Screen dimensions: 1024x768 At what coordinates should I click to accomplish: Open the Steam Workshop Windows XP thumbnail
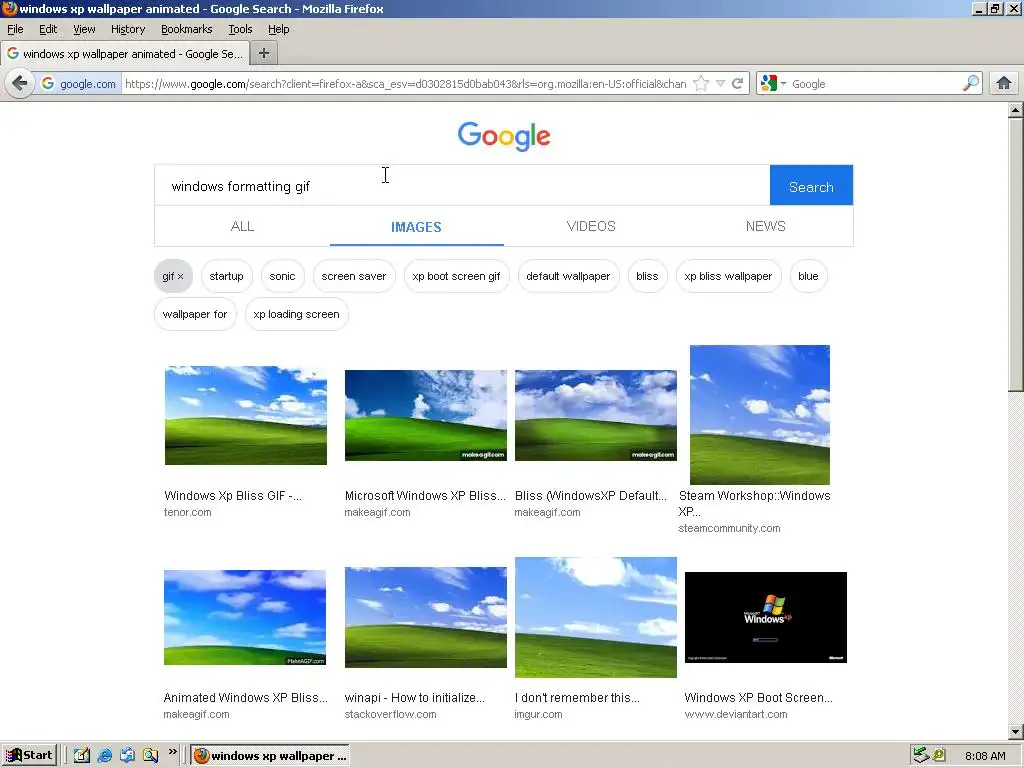pyautogui.click(x=760, y=415)
